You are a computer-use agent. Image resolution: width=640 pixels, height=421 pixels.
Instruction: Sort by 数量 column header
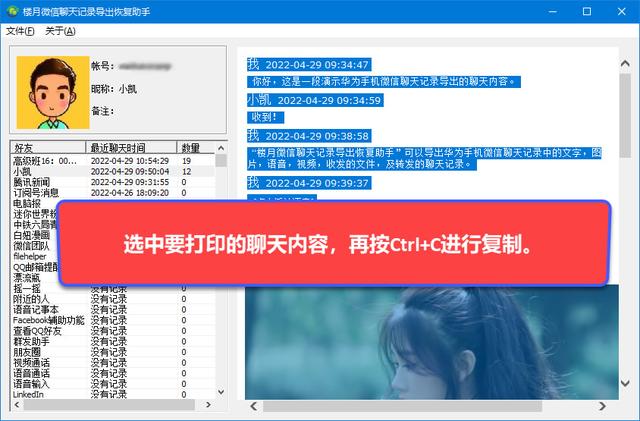click(195, 147)
